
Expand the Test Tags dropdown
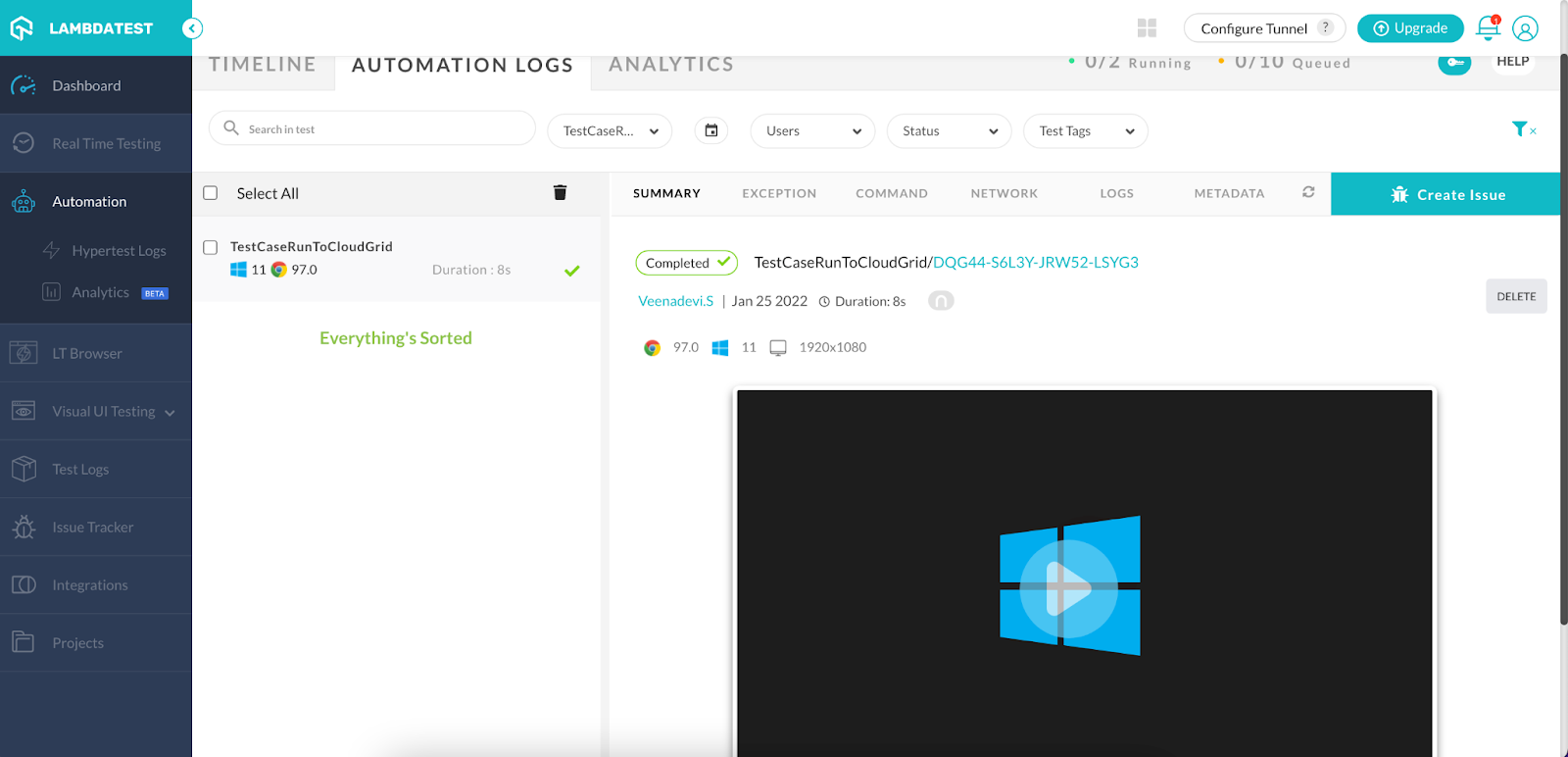[x=1085, y=131]
